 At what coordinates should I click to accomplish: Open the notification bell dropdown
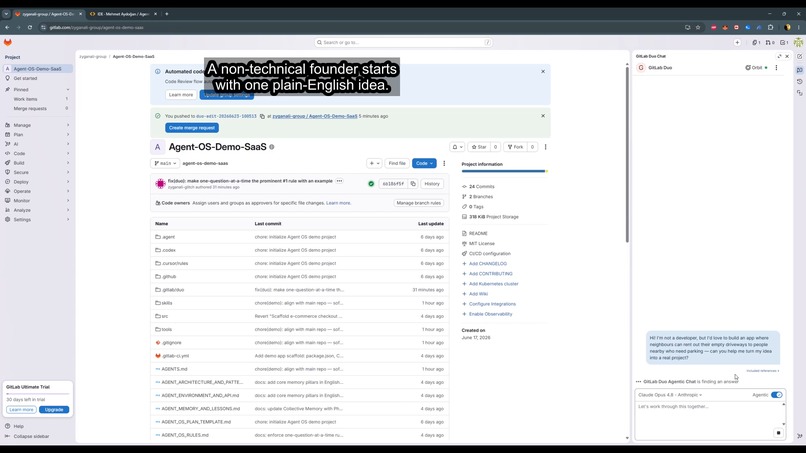tap(457, 147)
